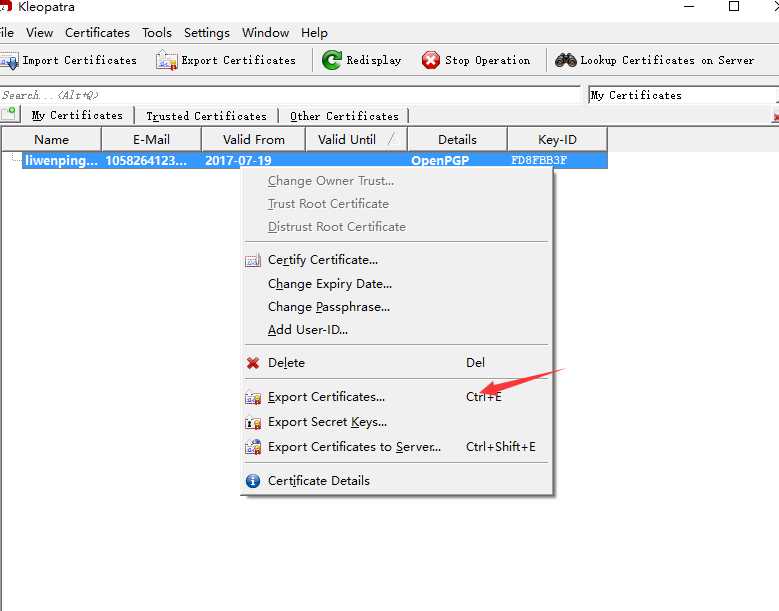Open the View menu

39,33
